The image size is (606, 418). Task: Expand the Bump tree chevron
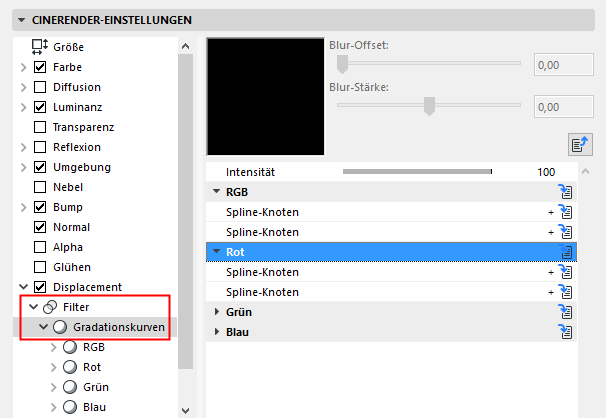tap(24, 207)
